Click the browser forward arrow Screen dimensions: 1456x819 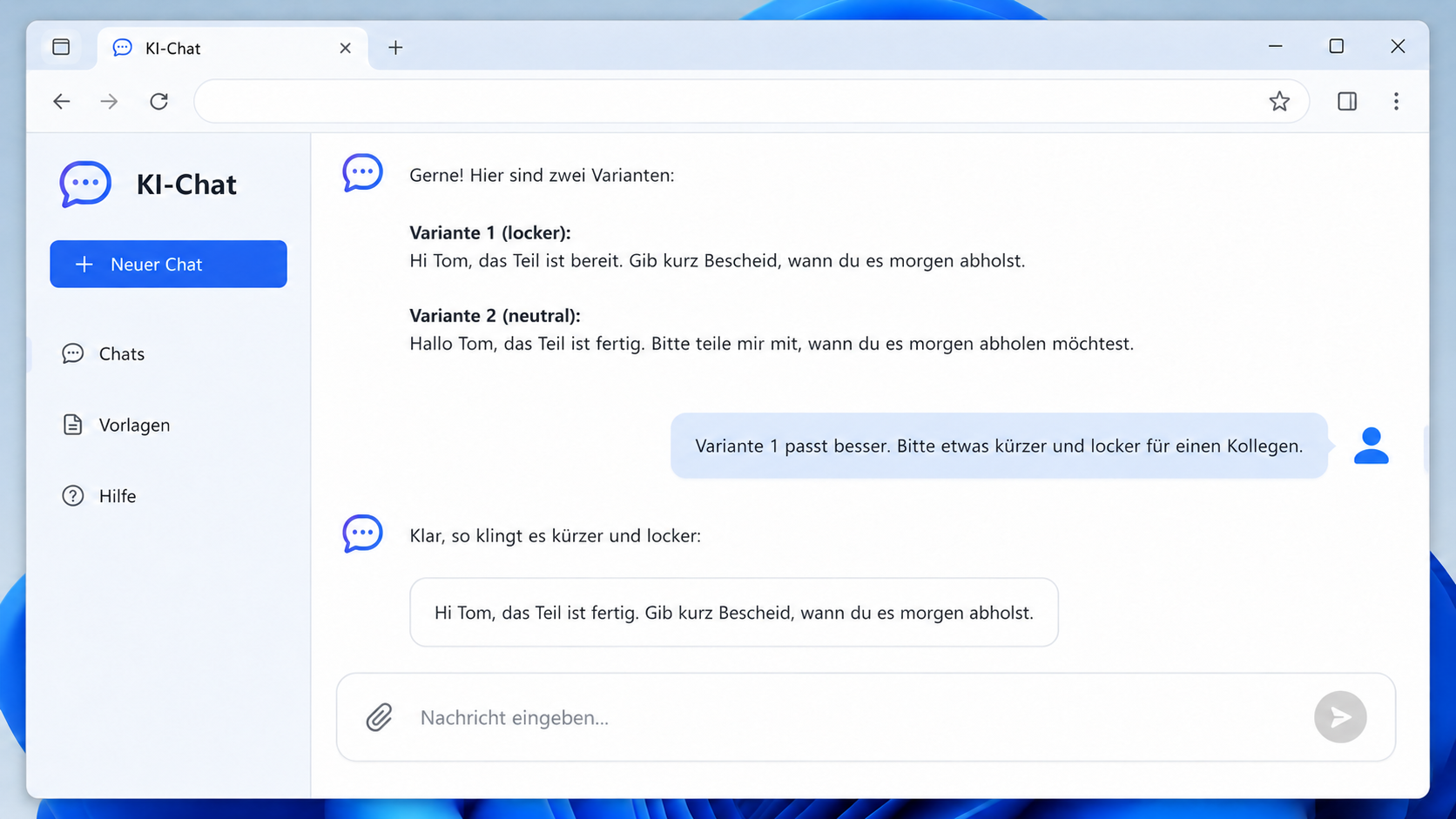(109, 101)
